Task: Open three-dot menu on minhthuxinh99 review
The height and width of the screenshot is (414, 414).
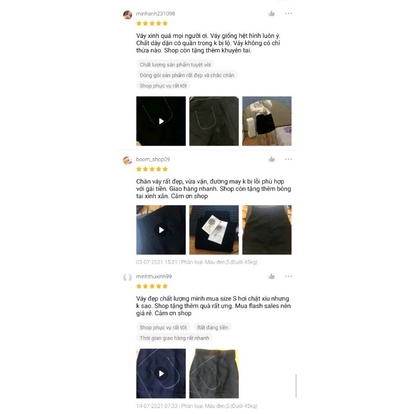Action: 288,276
